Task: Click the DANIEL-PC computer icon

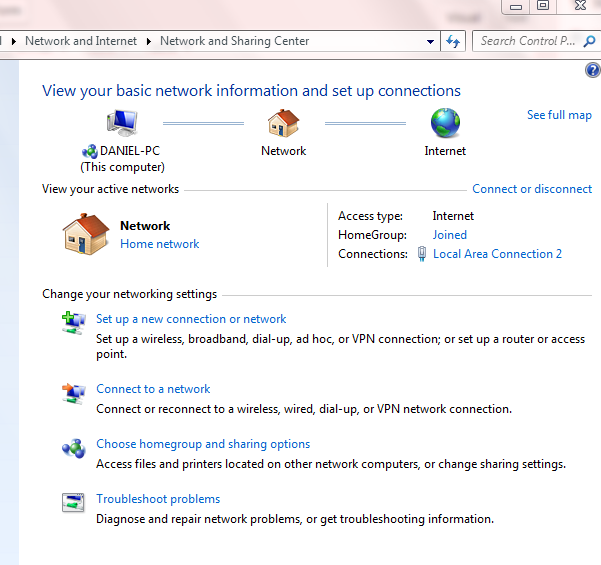Action: [123, 124]
